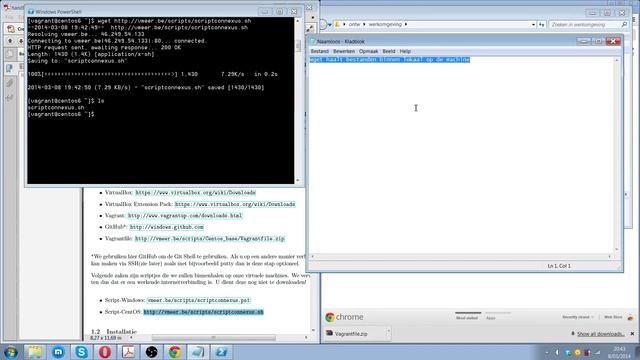Open the Windows Start menu orb
This screenshot has width=640, height=360.
(x=11, y=352)
